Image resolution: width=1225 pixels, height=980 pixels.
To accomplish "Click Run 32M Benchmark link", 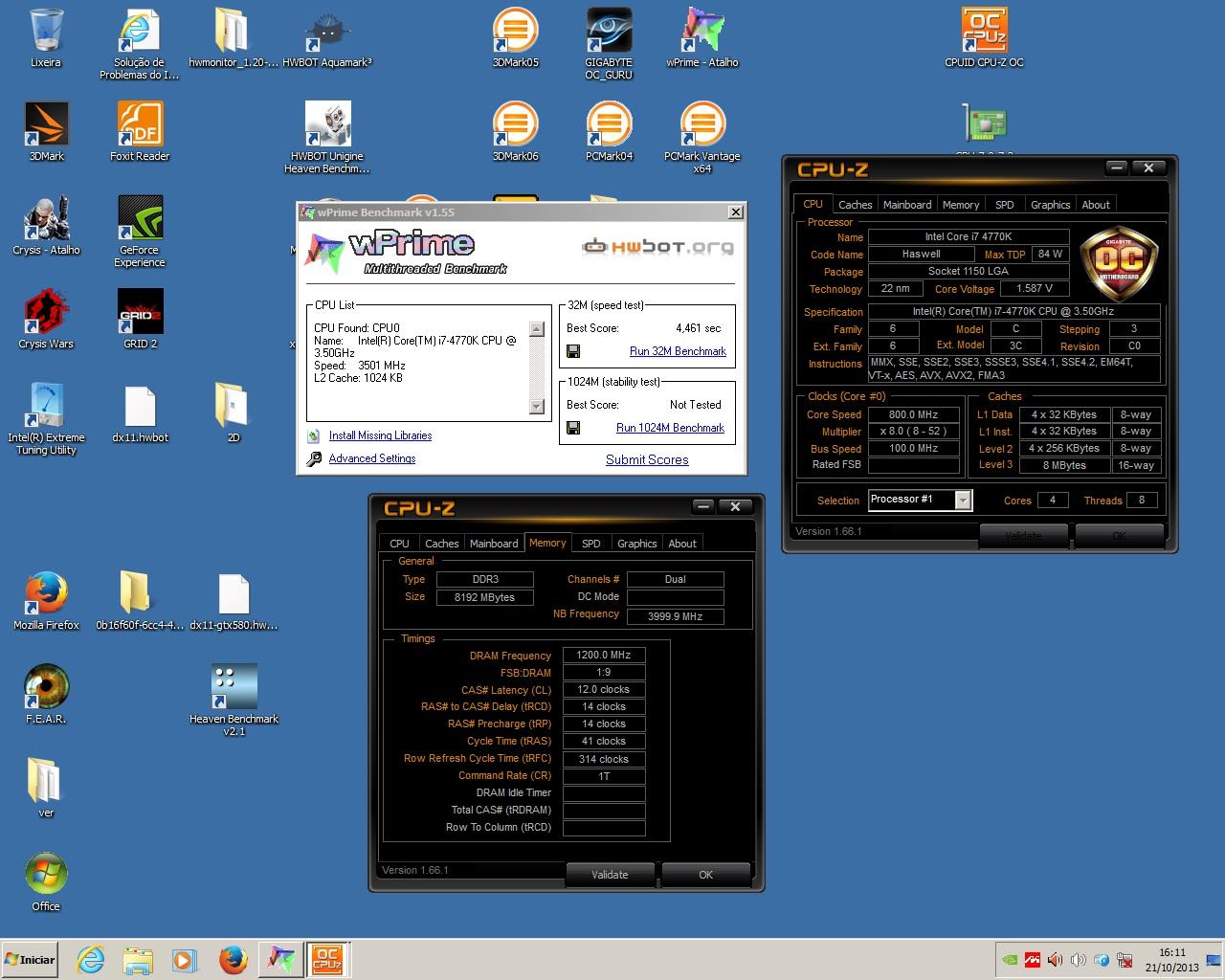I will (678, 351).
